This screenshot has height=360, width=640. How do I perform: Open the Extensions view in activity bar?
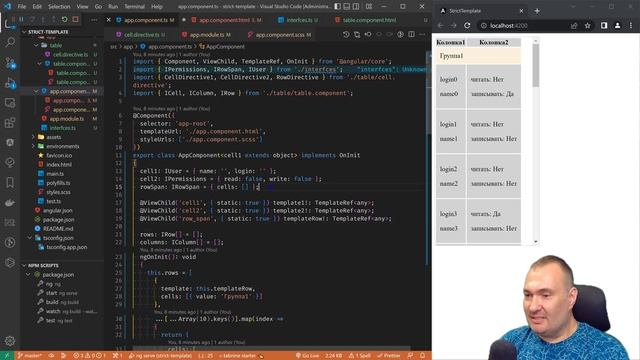click(x=10, y=122)
